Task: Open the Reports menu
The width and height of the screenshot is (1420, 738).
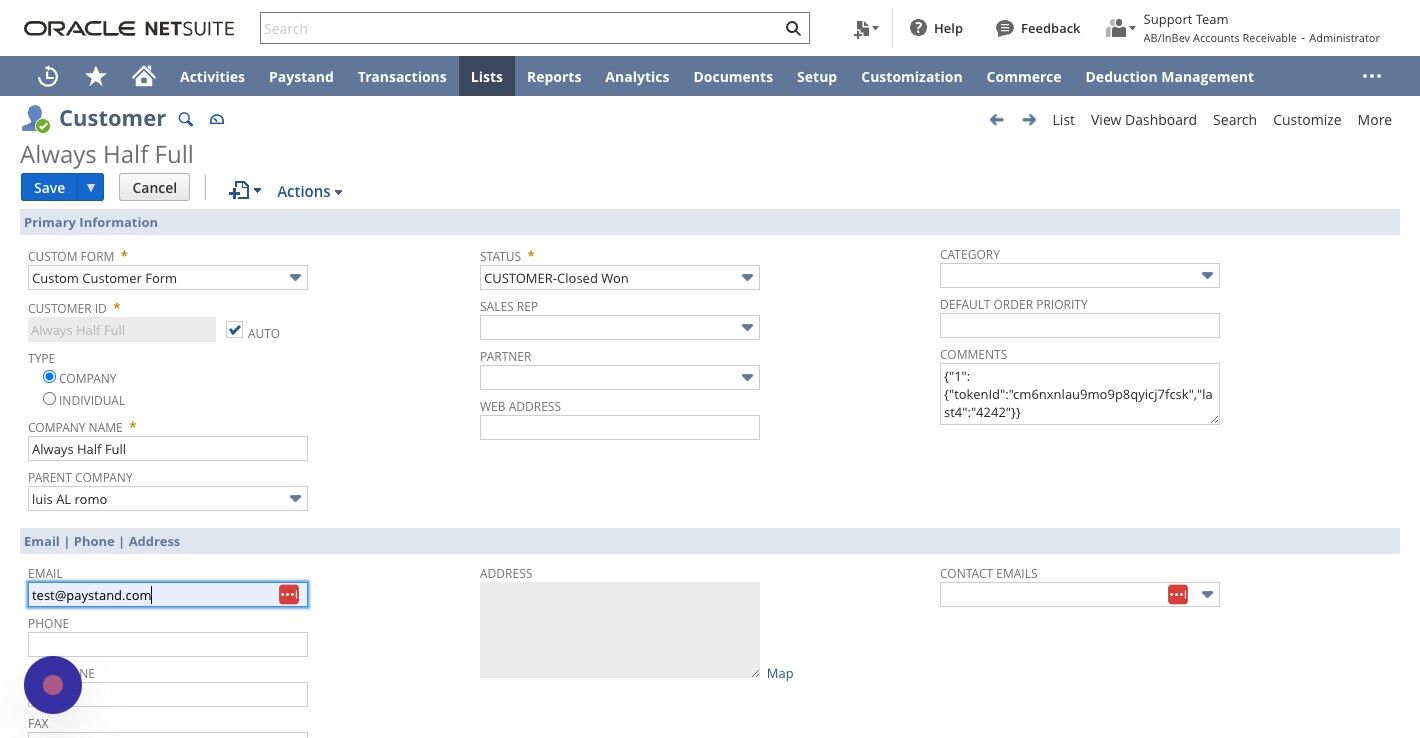Action: [x=554, y=77]
